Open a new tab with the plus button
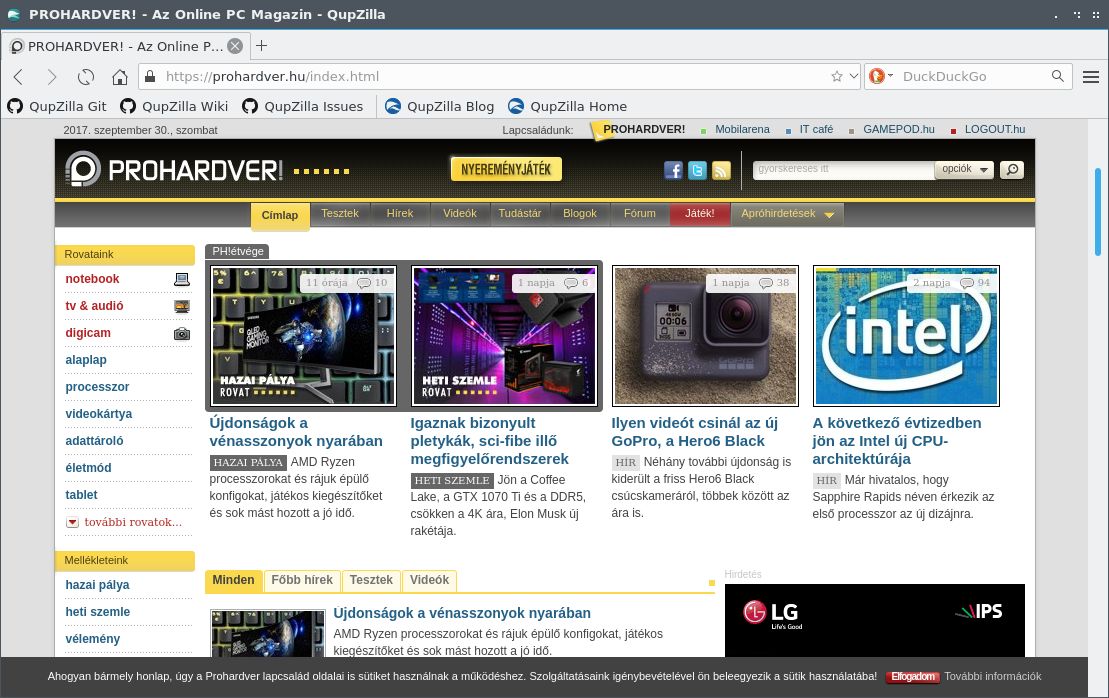This screenshot has width=1109, height=698. click(x=261, y=46)
